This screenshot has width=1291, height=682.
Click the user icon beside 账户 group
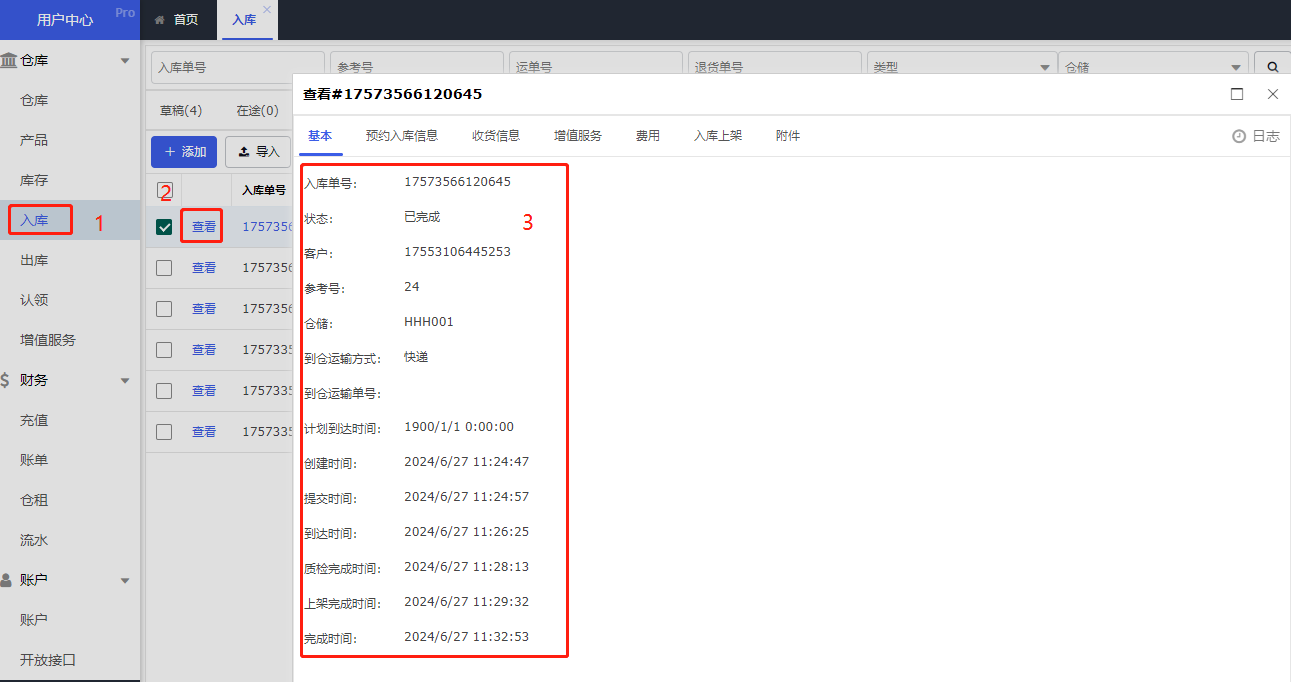(x=7, y=580)
